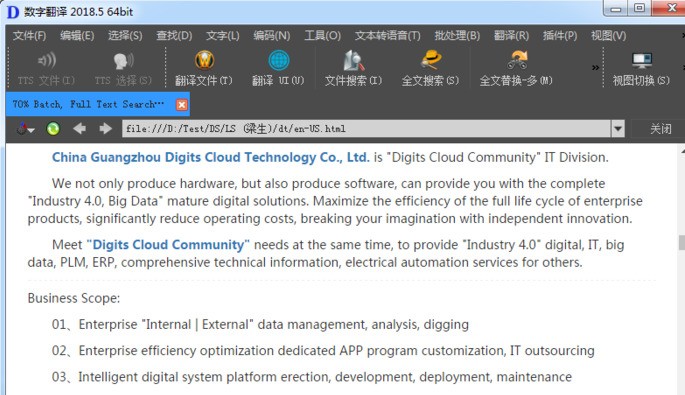The height and width of the screenshot is (395, 685).
Task: Click the line starting "01、Enterprise"
Action: [x=260, y=324]
